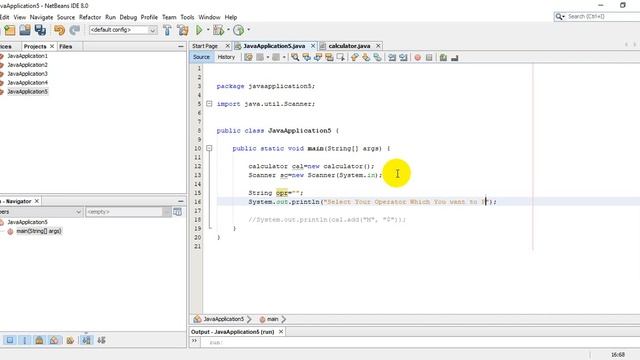Run the project with the green play icon
The width and height of the screenshot is (640, 360).
tap(199, 30)
